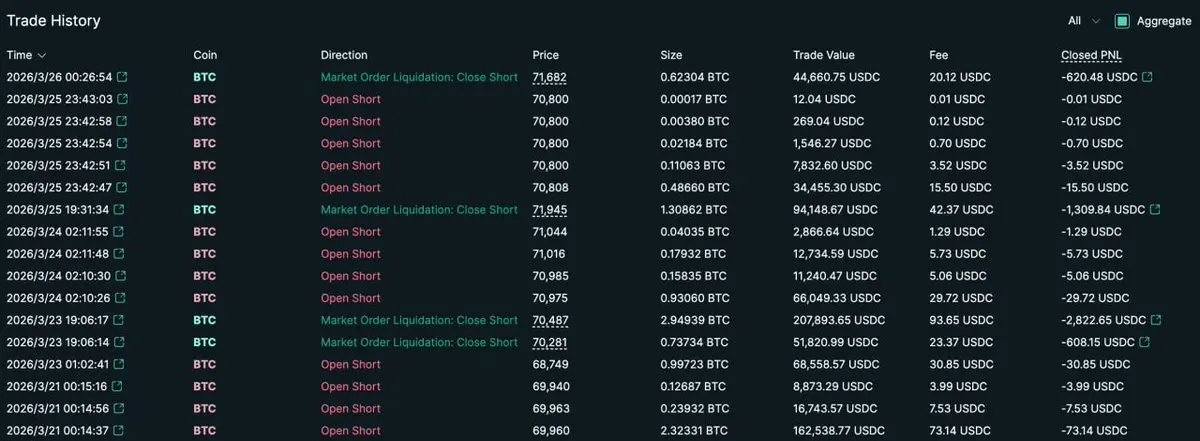
Task: Open external link for 2026/3/25 19:31:34 trade
Action: click(119, 210)
